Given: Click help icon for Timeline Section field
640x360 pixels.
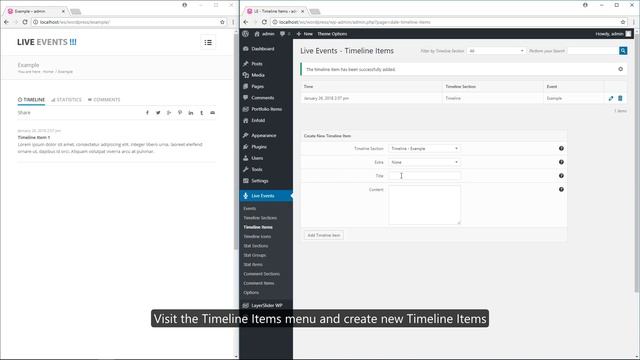Looking at the screenshot, I should [x=561, y=149].
